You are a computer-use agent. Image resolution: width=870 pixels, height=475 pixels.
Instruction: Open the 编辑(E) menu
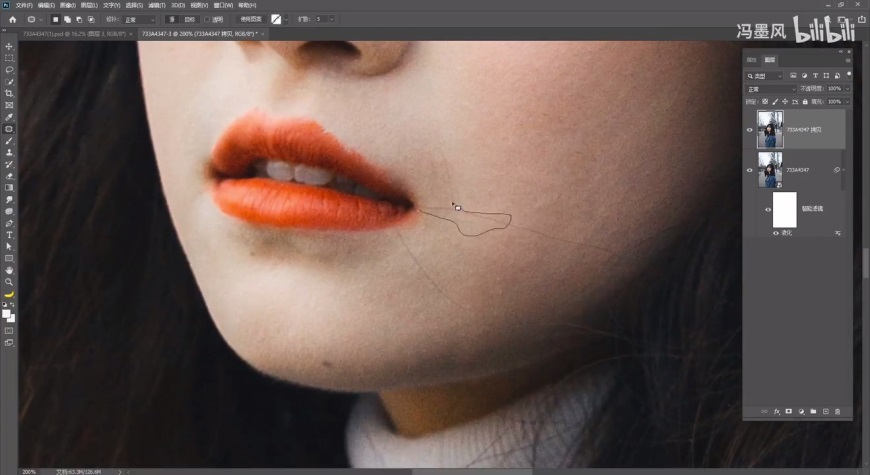click(46, 5)
